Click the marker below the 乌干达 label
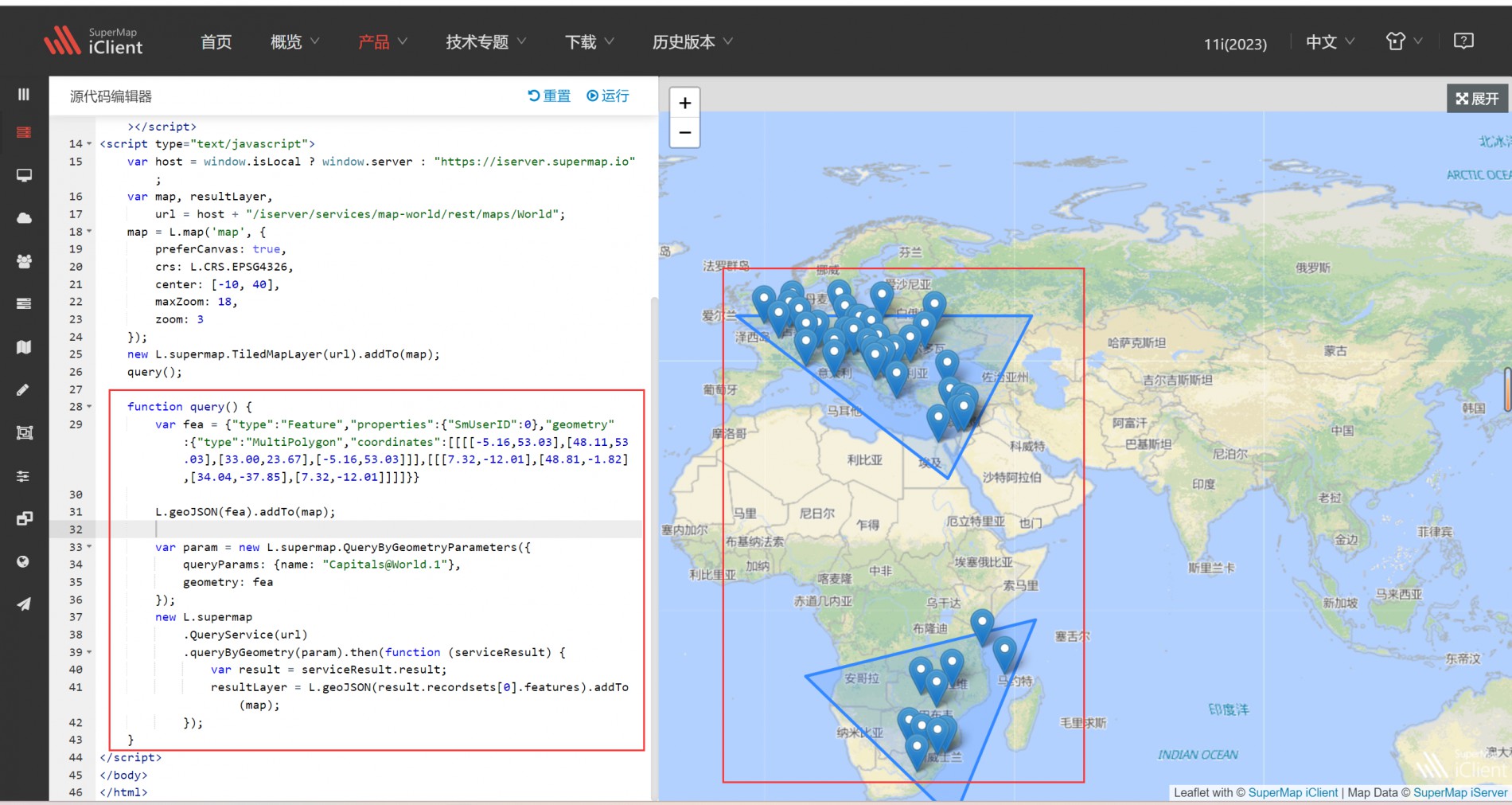 [x=982, y=625]
